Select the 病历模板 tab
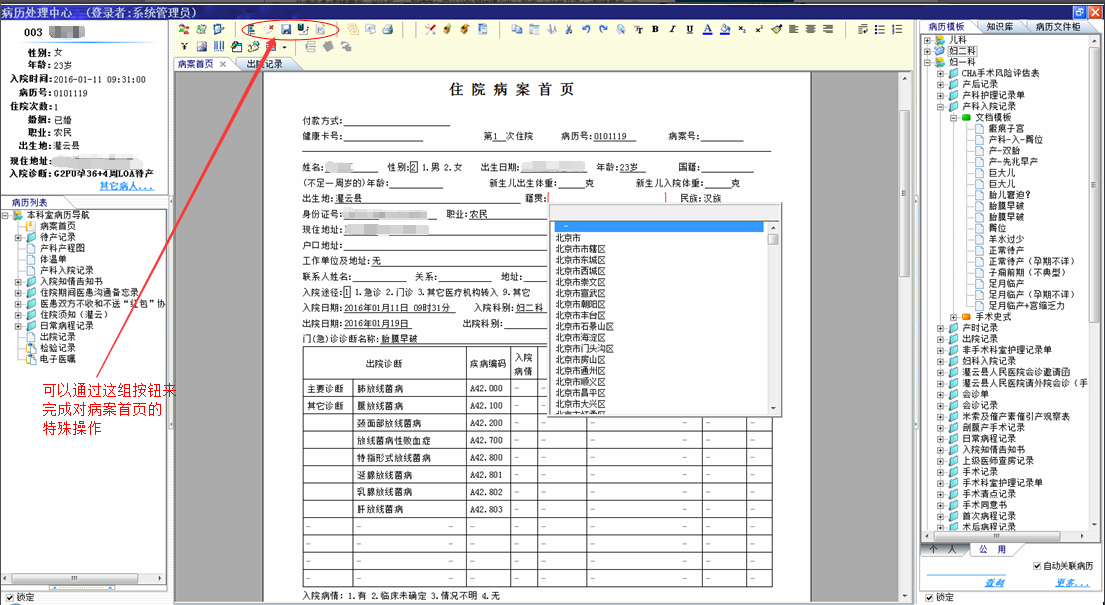Viewport: 1105px width, 605px height. pyautogui.click(x=946, y=27)
